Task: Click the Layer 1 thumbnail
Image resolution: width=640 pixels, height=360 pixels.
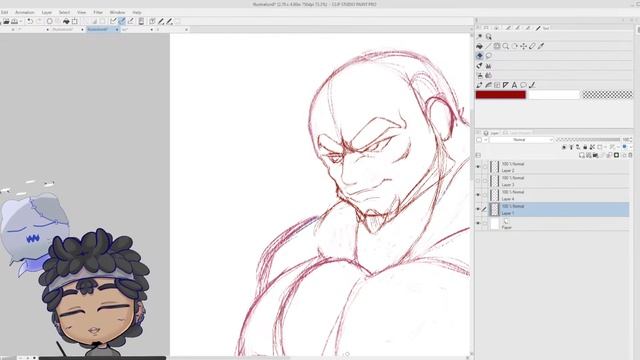Action: coord(495,209)
